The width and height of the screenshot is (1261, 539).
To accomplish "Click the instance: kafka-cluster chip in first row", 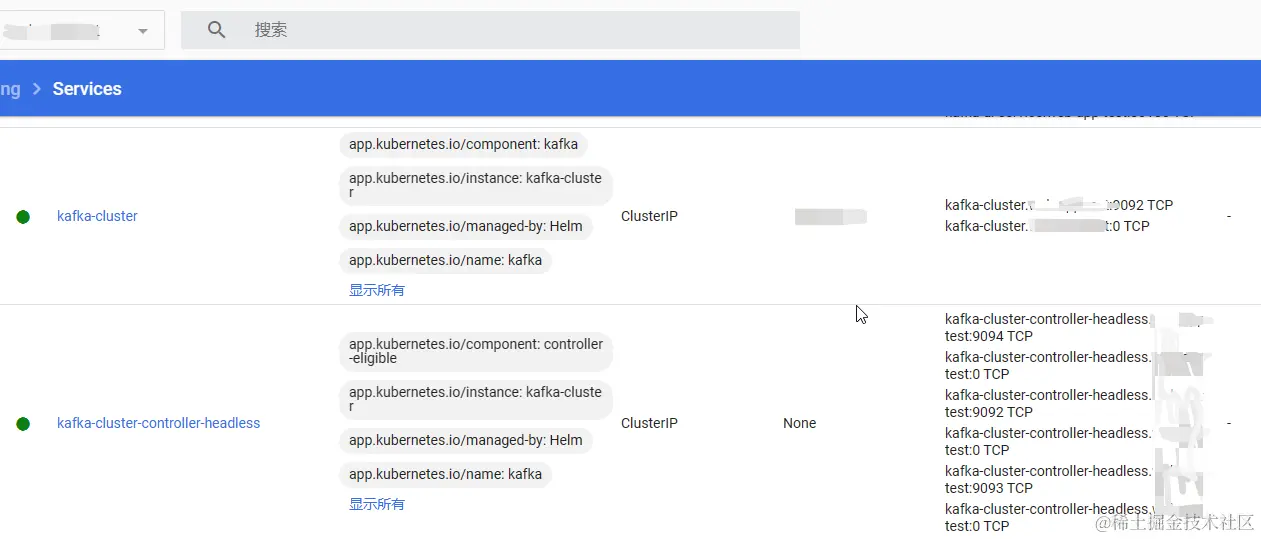I will click(x=475, y=185).
